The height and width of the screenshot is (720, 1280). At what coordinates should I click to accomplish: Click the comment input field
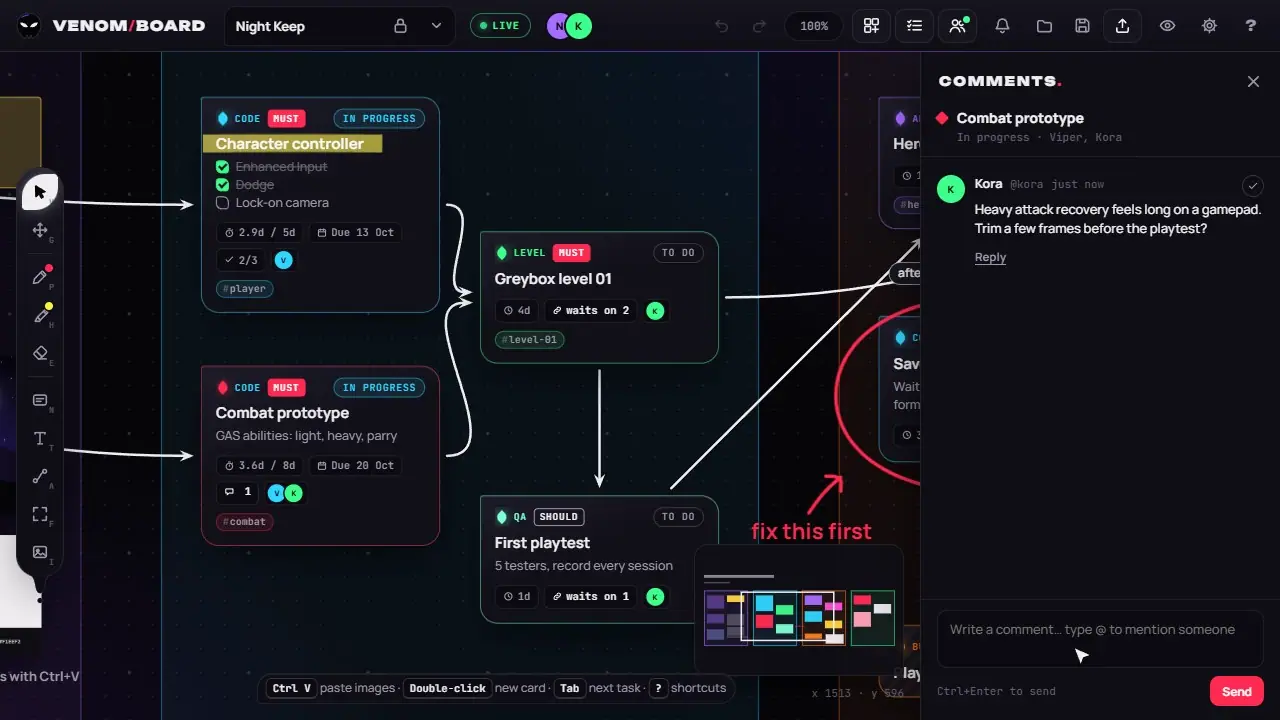[1100, 638]
